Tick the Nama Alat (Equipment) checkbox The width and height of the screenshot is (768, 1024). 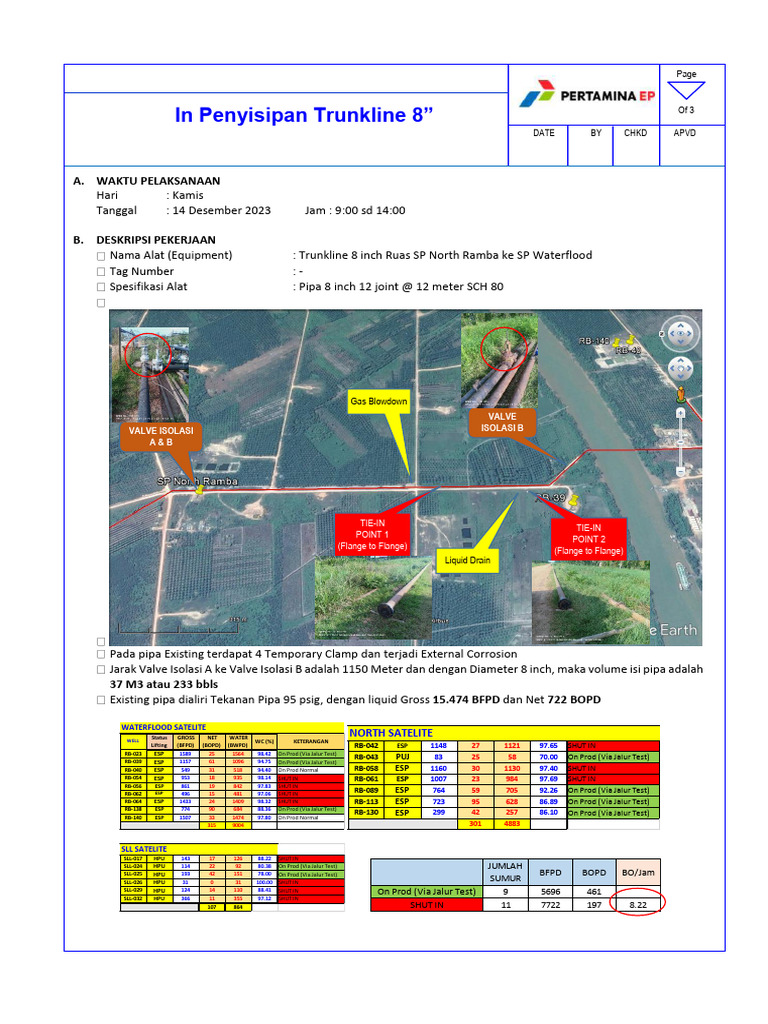click(101, 256)
